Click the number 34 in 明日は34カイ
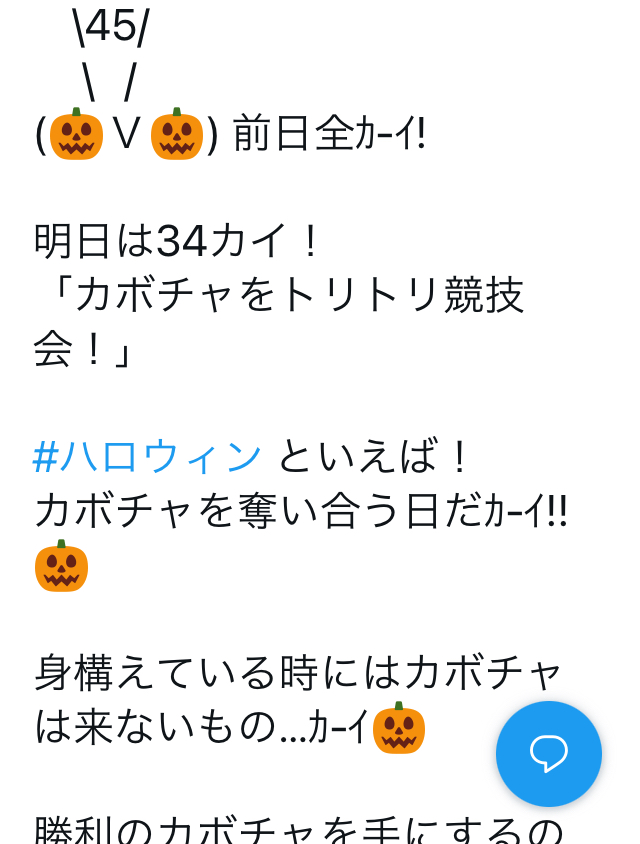Viewport: 640px width, 844px height. [x=181, y=242]
